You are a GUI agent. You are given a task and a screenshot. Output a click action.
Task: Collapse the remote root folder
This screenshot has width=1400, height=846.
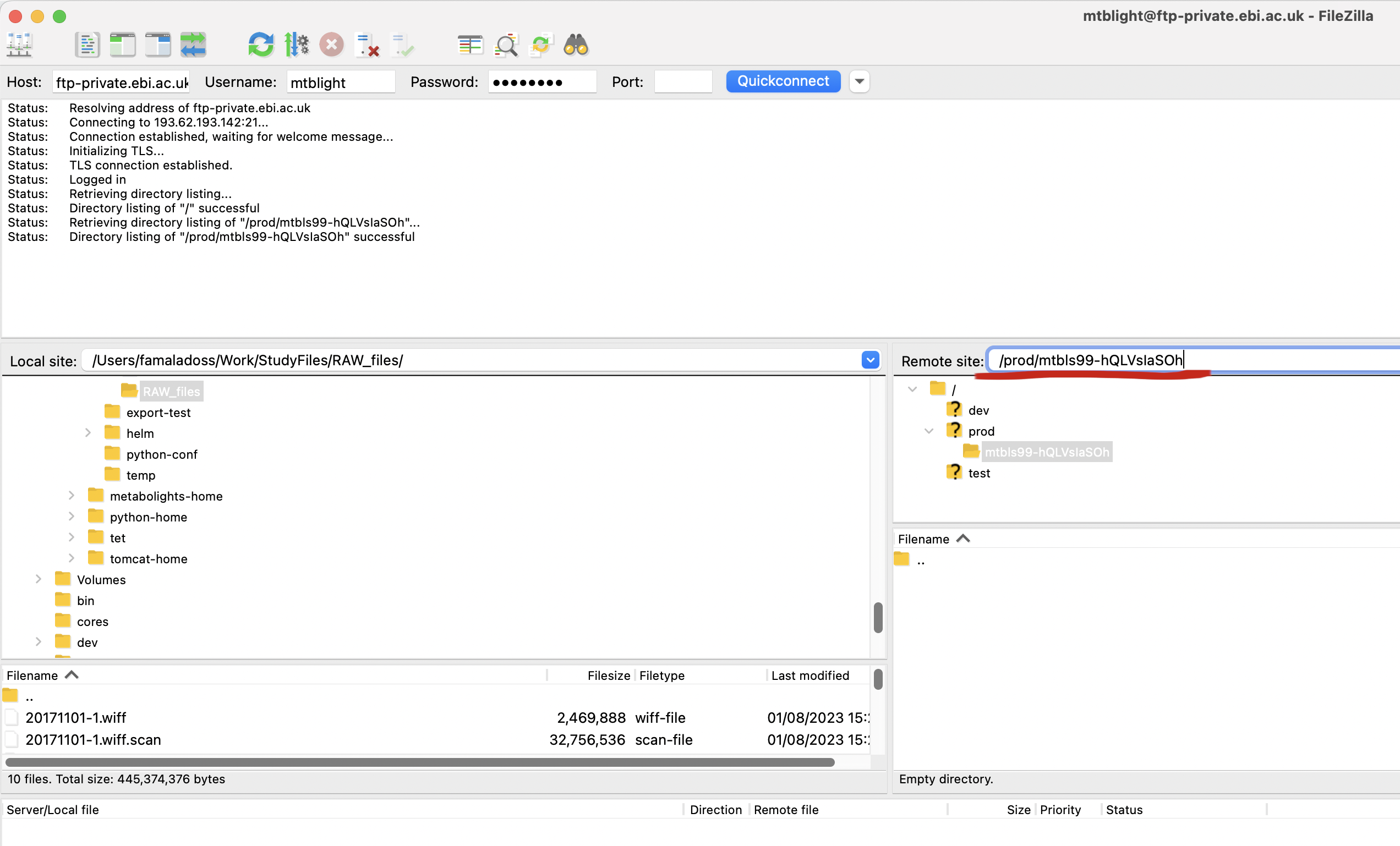pyautogui.click(x=912, y=389)
